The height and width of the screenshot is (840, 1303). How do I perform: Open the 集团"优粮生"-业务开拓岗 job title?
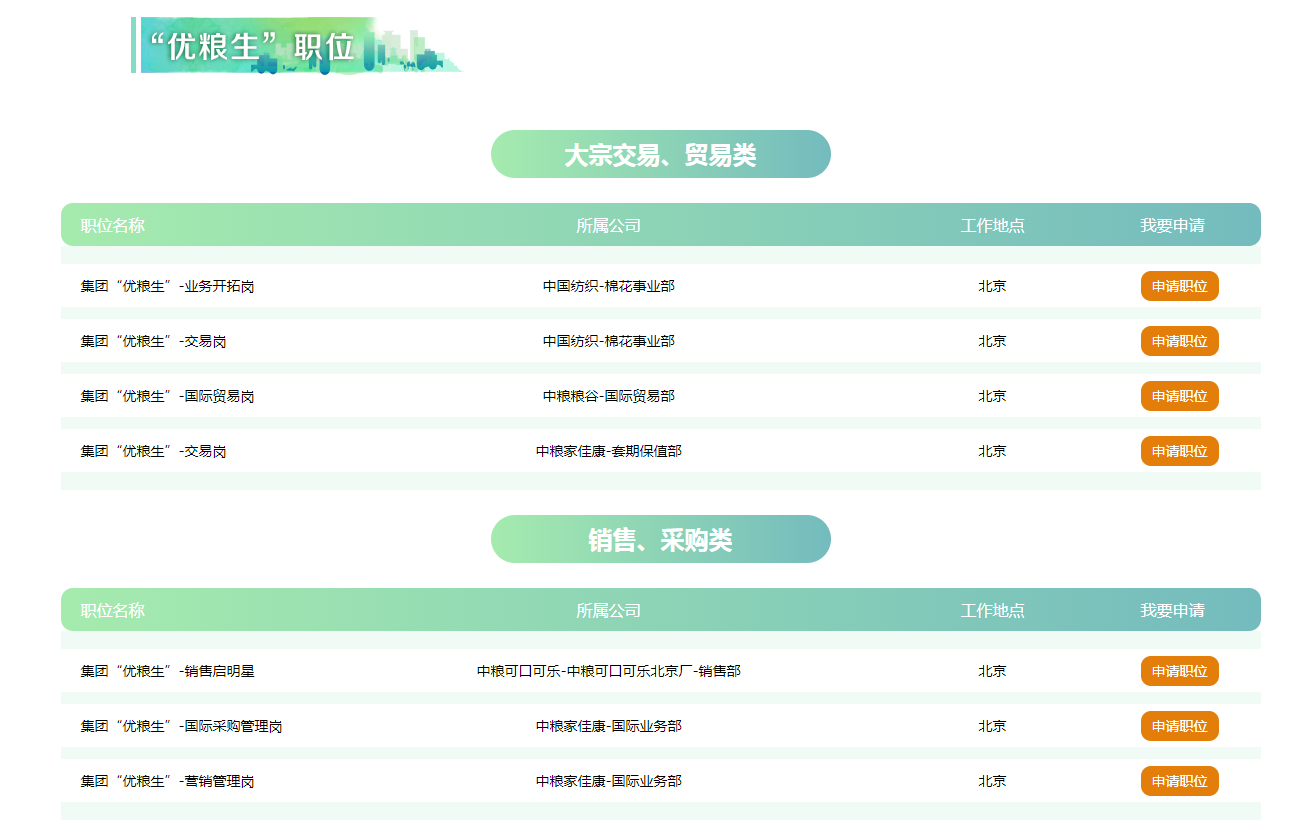coord(167,286)
